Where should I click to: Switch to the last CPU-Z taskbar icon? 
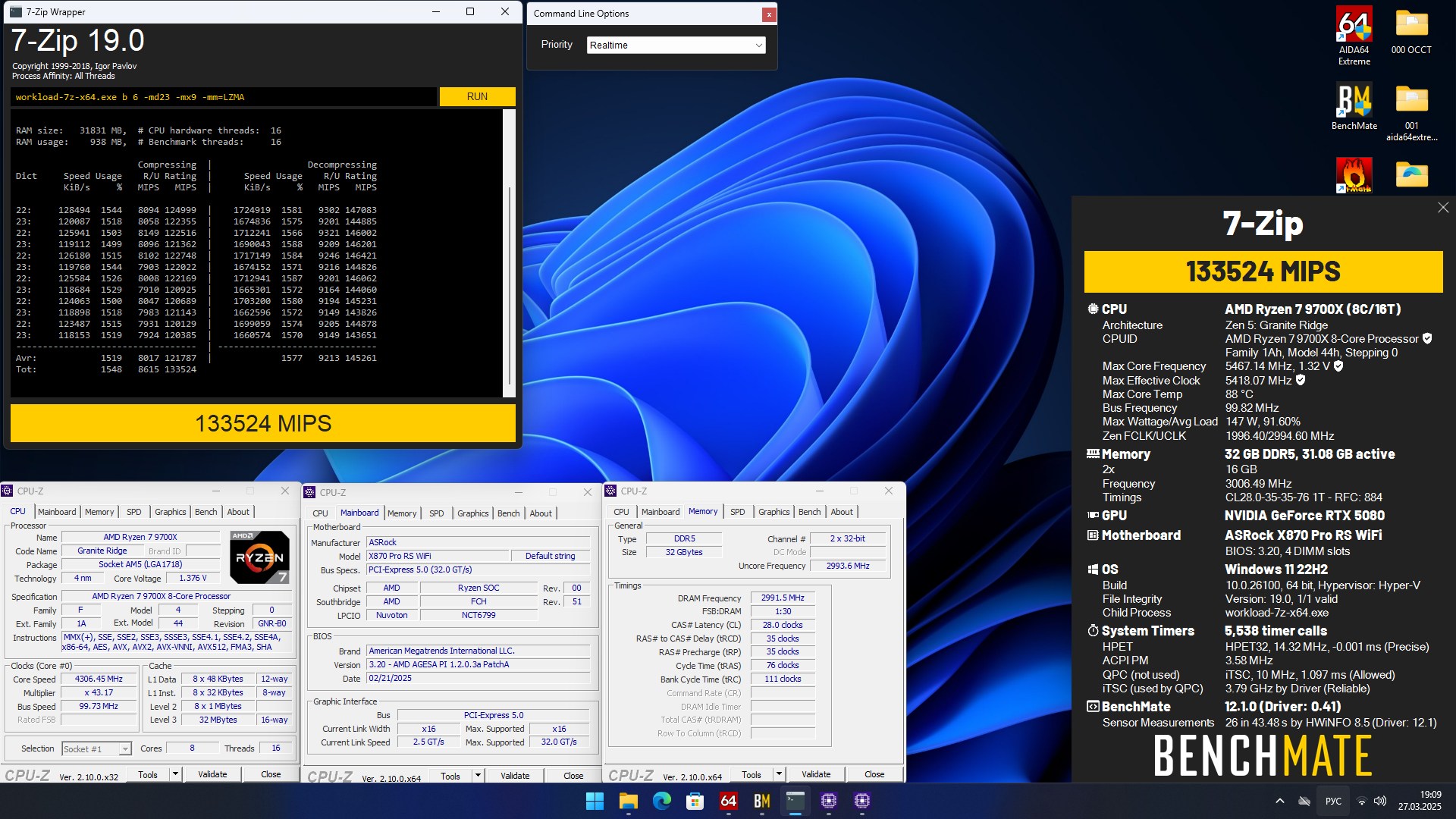(x=861, y=801)
